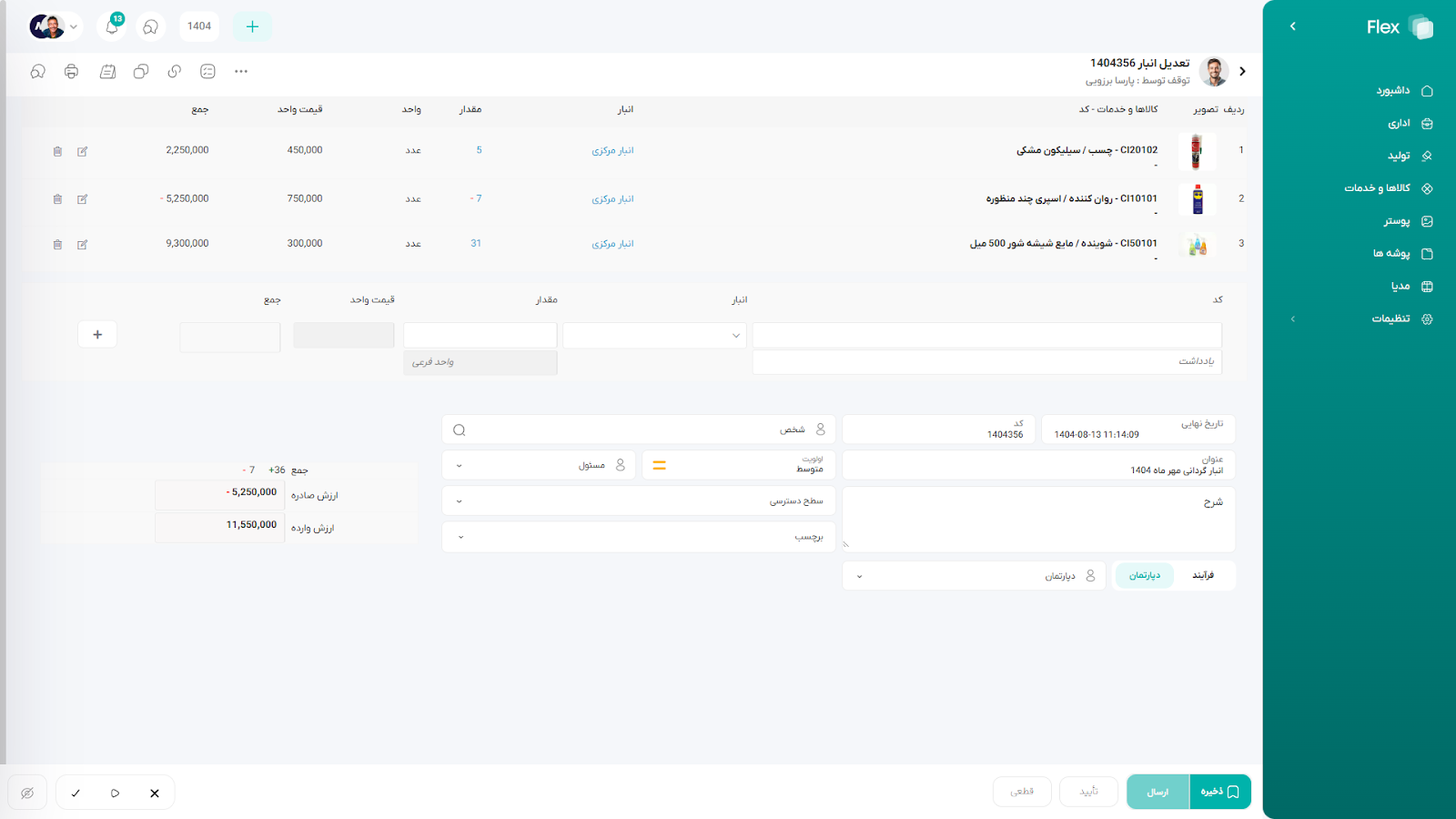This screenshot has width=1456, height=819.
Task: Click the 1404 fiscal year button
Action: pos(199,26)
